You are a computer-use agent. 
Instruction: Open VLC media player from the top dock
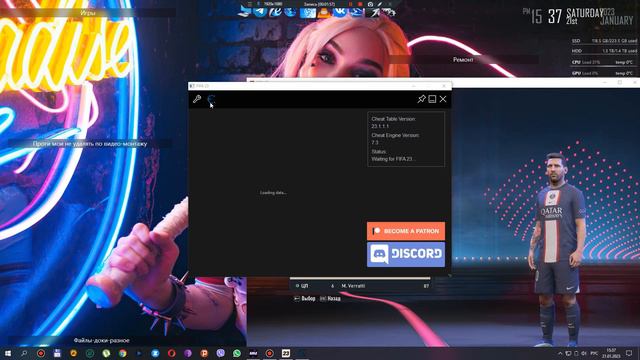click(x=324, y=12)
